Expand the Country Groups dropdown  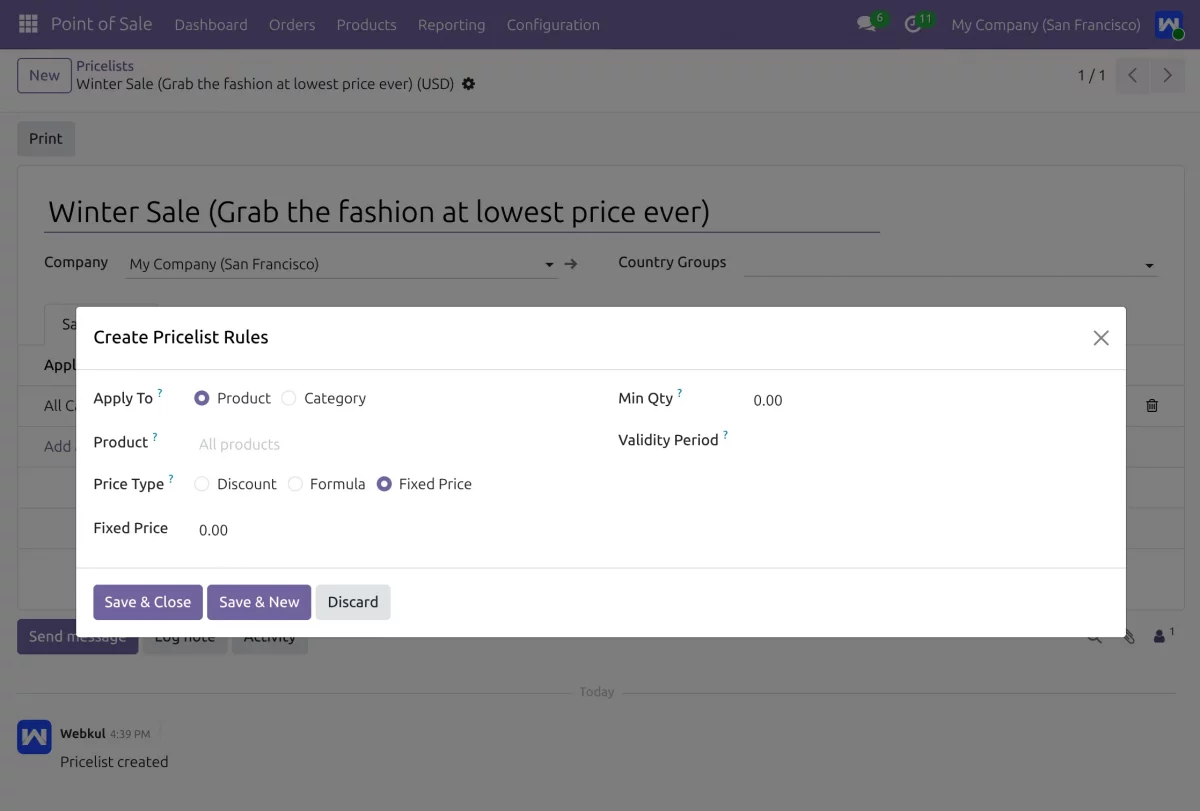pyautogui.click(x=1149, y=265)
